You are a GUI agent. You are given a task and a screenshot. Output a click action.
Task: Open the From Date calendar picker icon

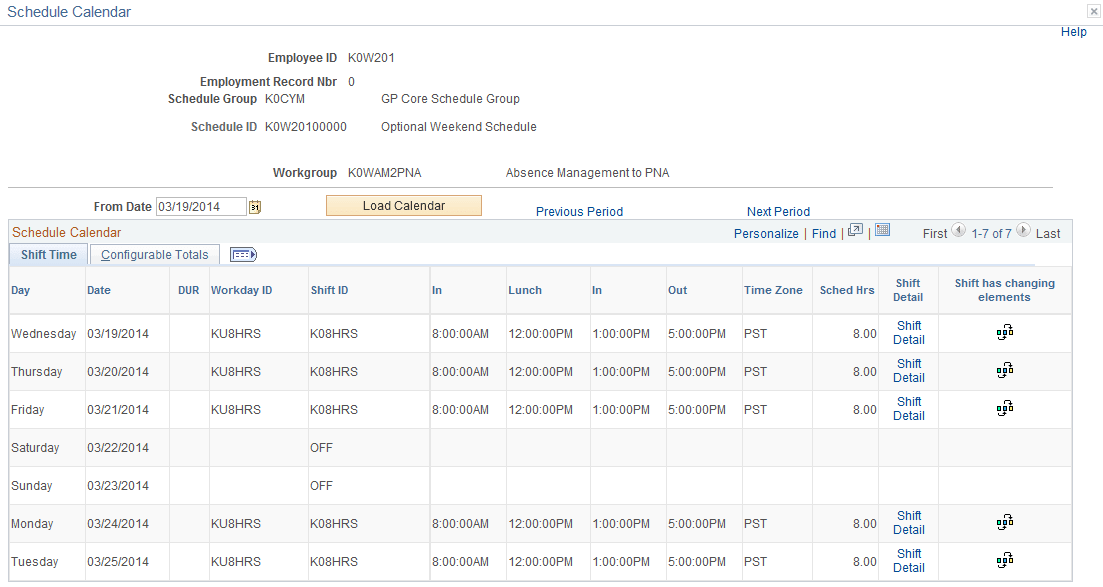click(255, 207)
